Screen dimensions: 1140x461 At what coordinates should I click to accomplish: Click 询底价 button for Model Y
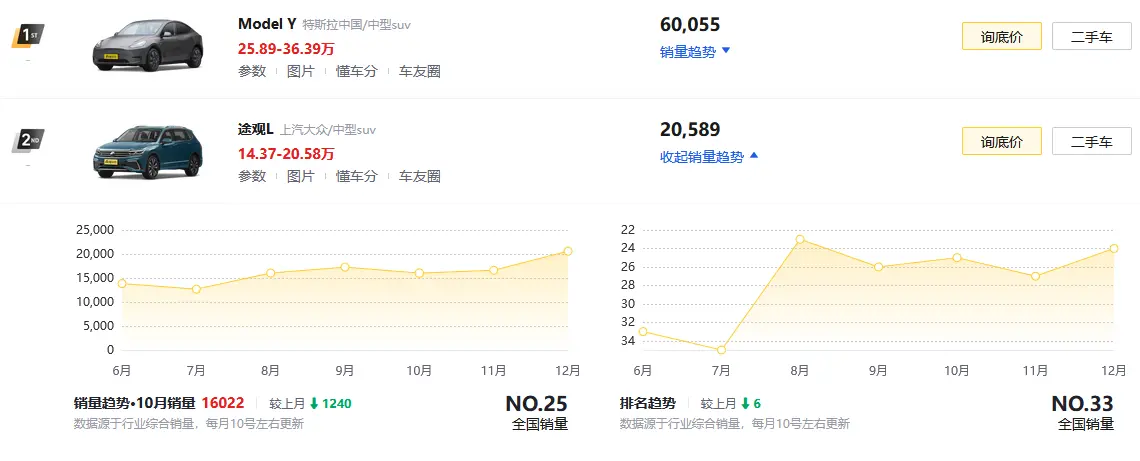click(1001, 36)
